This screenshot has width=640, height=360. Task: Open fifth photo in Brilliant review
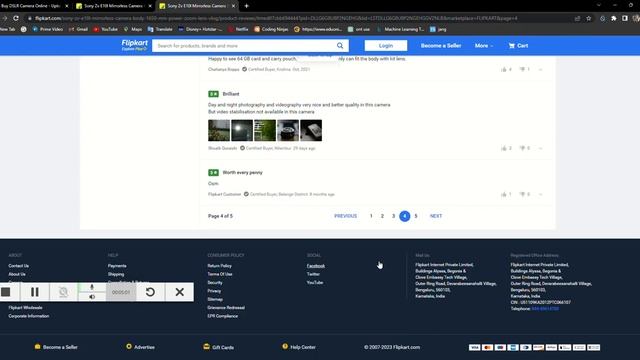click(311, 130)
